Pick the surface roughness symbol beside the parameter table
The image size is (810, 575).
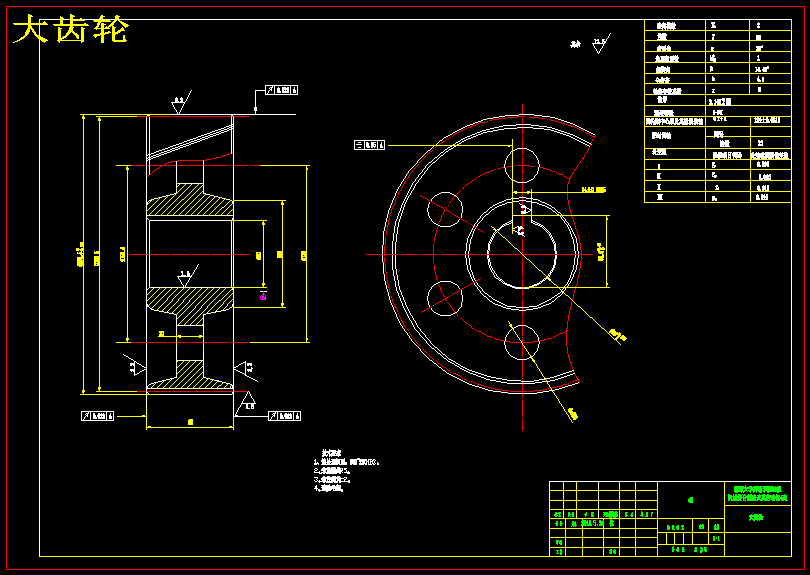(x=600, y=44)
